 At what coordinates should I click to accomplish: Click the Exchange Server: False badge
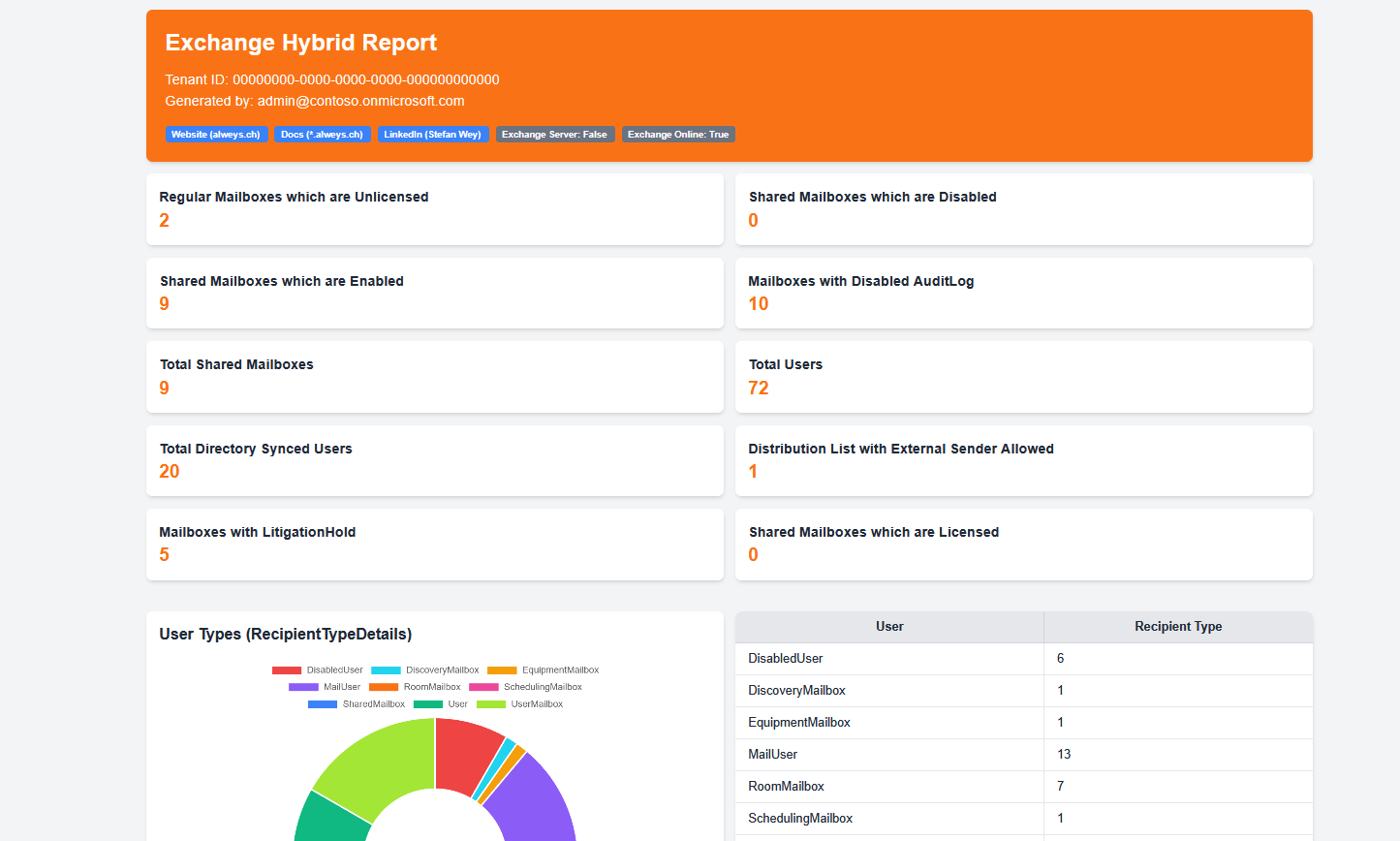pos(555,134)
